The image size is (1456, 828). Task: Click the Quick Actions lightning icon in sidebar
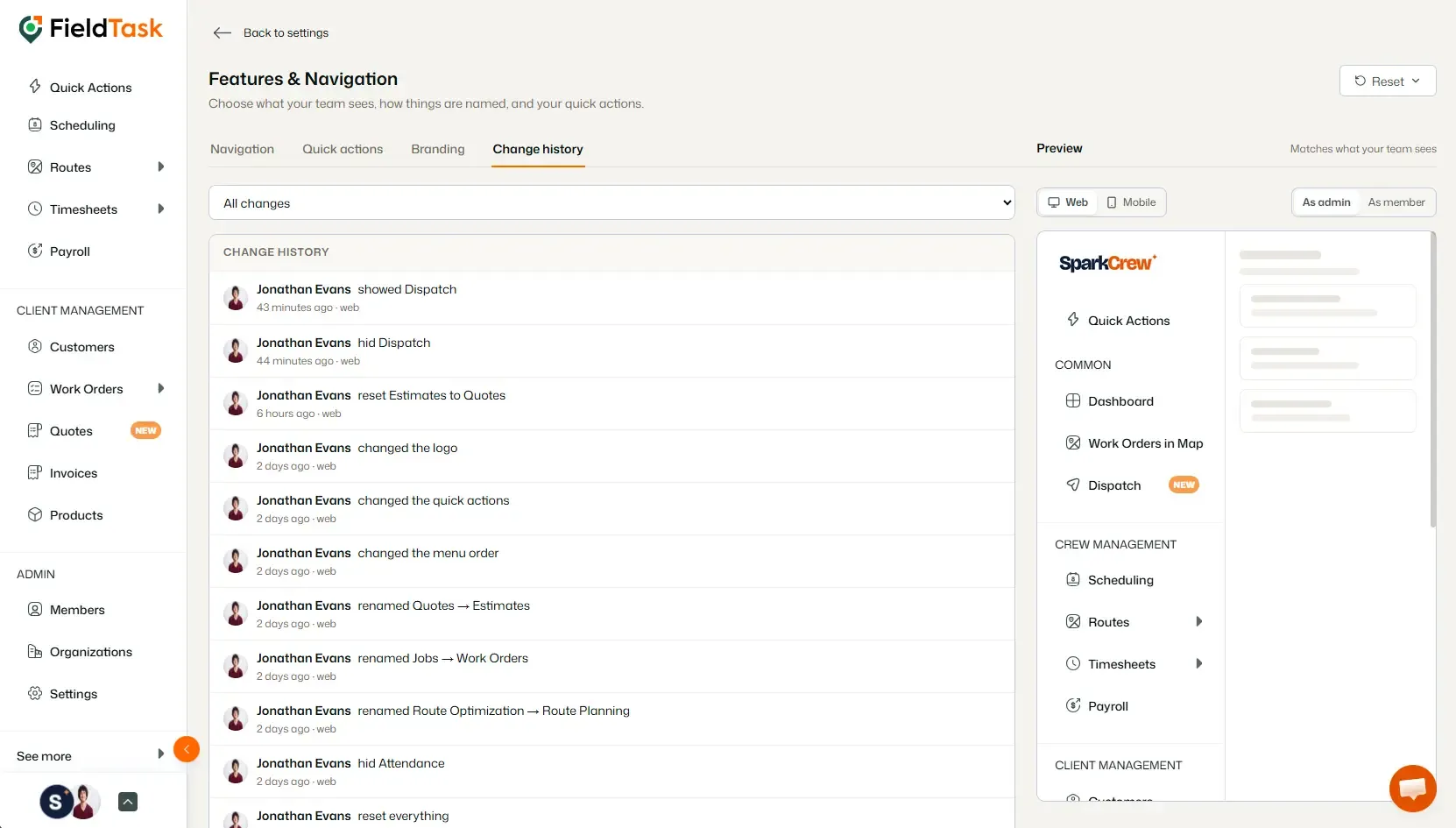click(35, 87)
